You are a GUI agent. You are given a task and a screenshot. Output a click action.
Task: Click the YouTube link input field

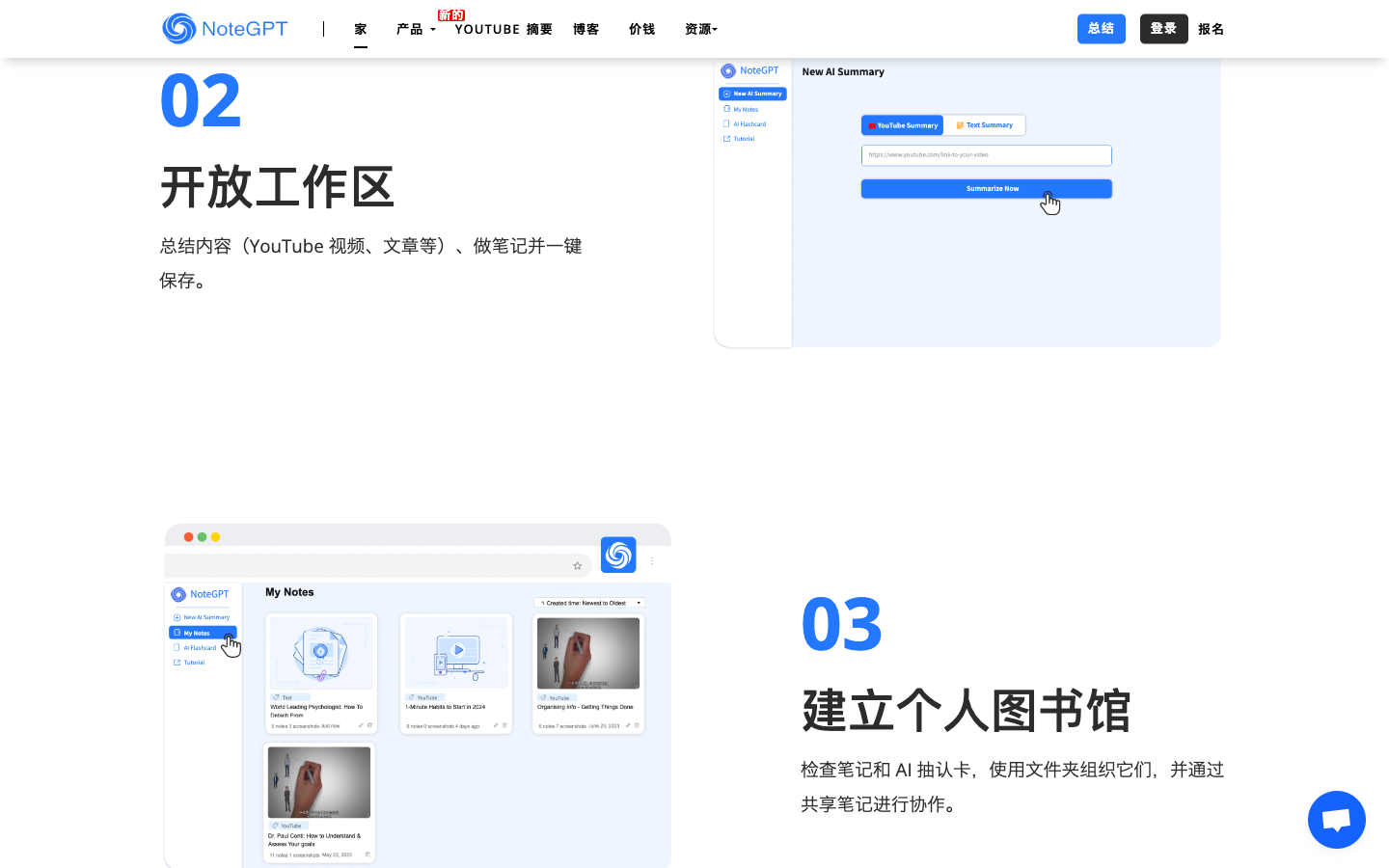986,155
